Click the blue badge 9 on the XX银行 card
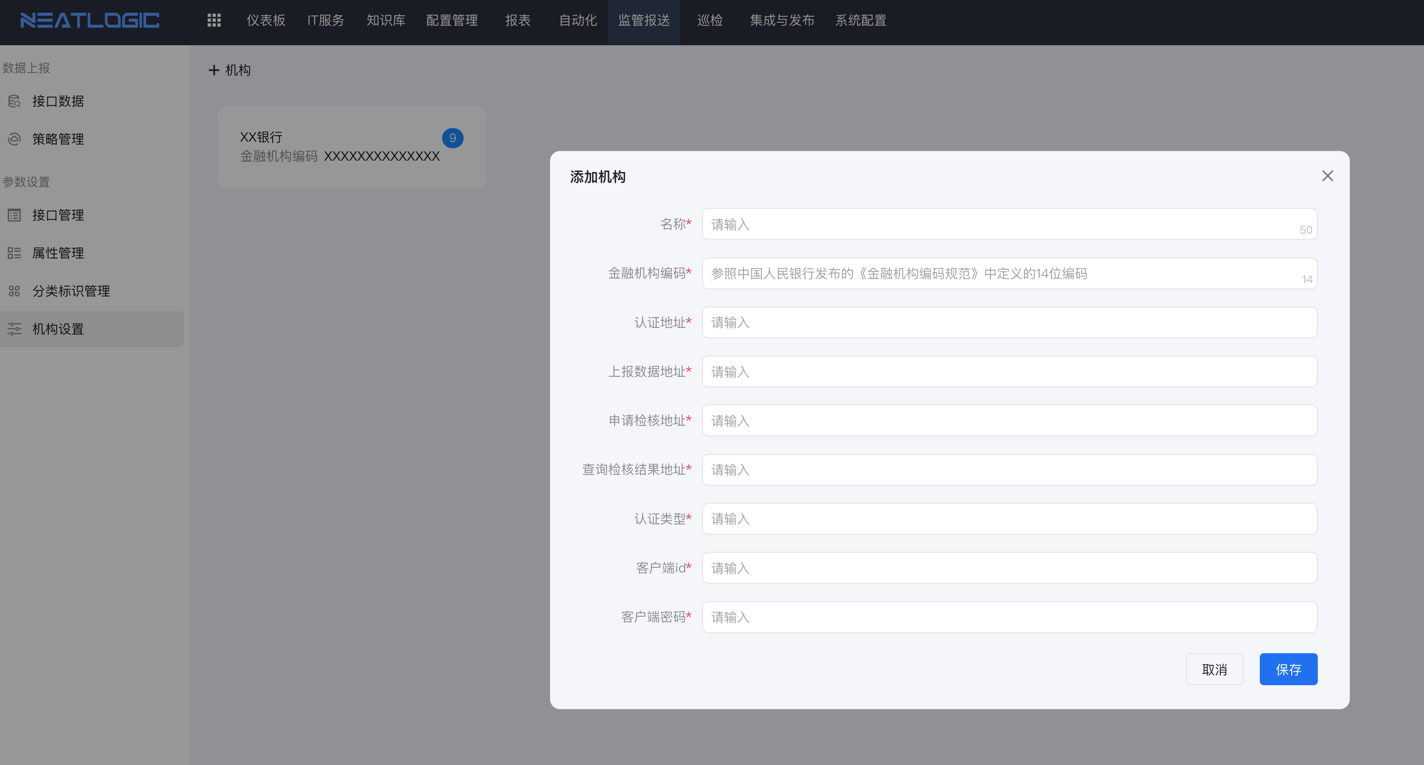1424x765 pixels. click(x=453, y=138)
